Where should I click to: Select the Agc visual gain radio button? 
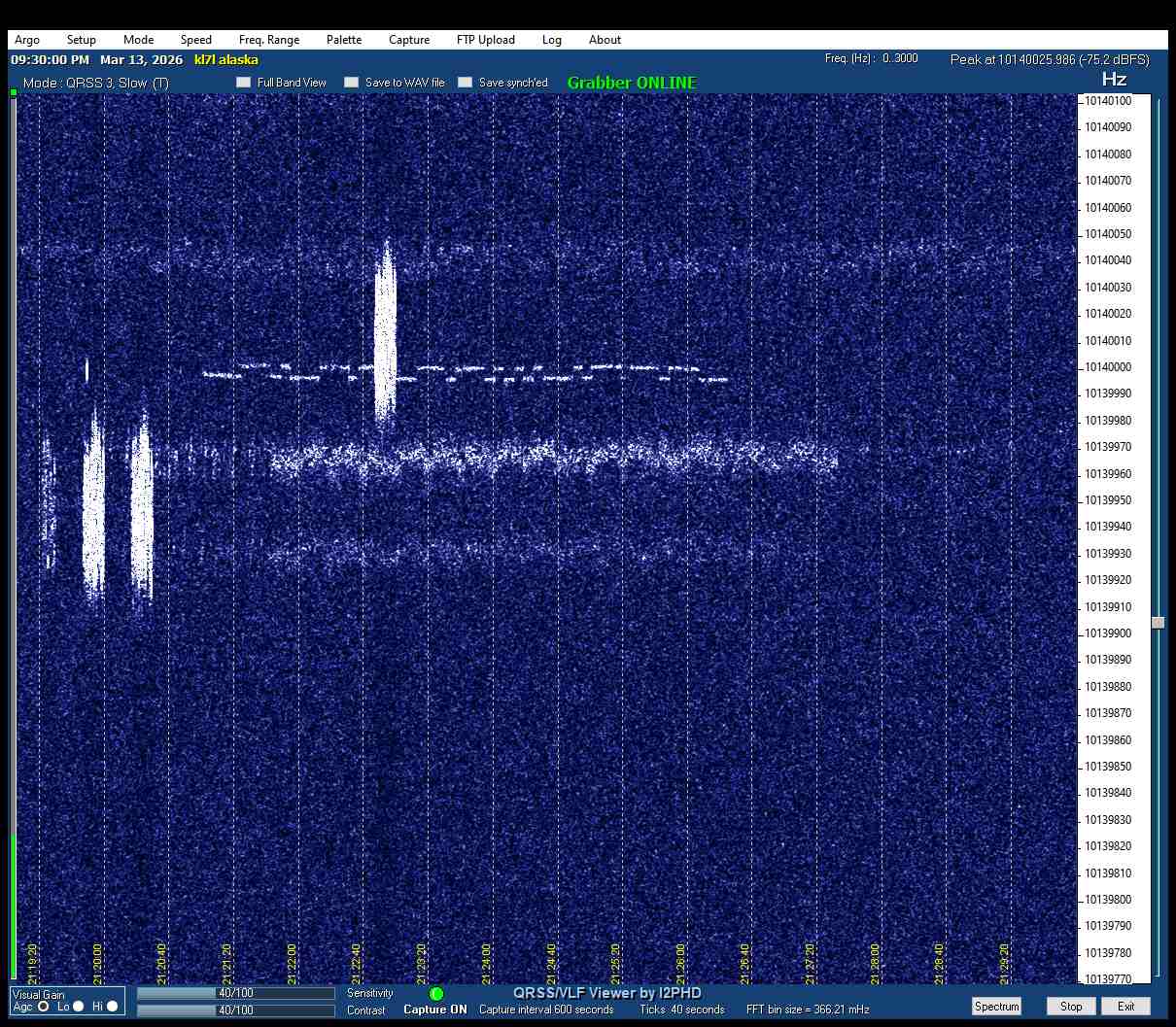(44, 1007)
